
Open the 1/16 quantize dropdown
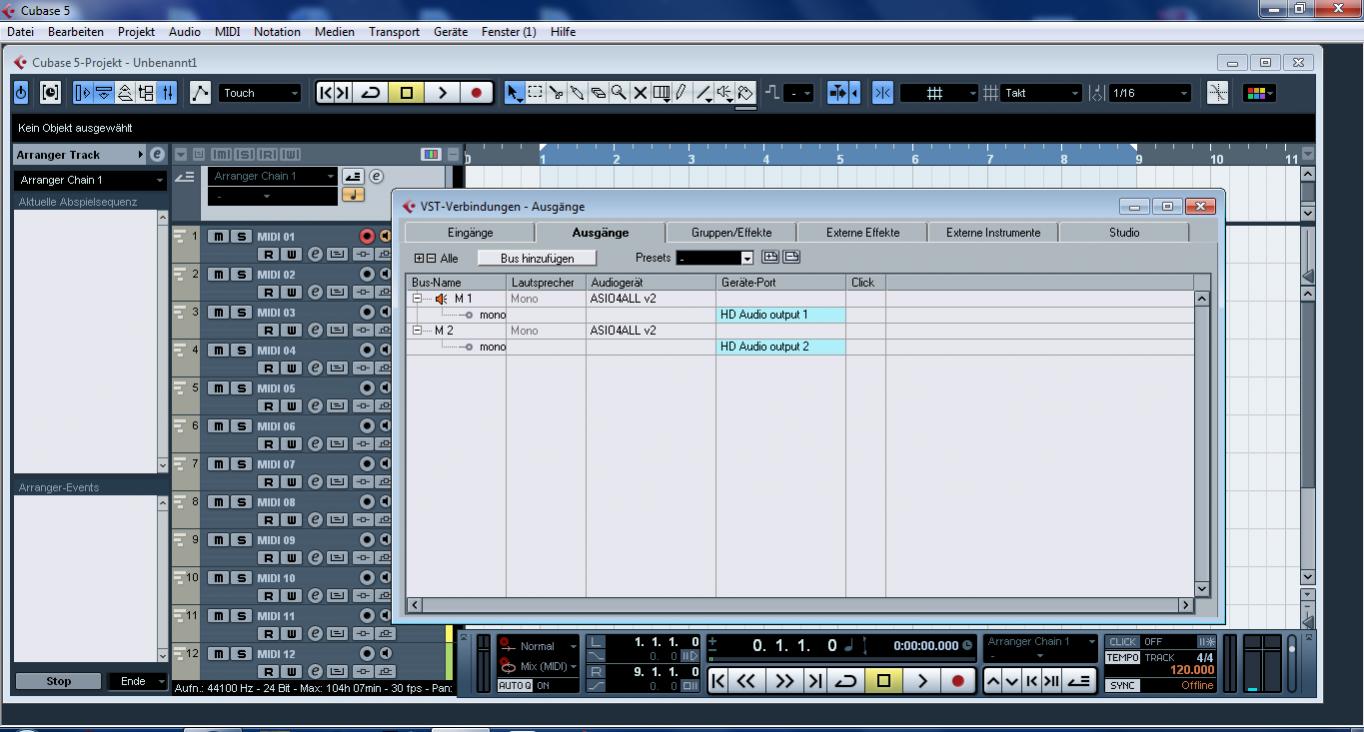1150,93
